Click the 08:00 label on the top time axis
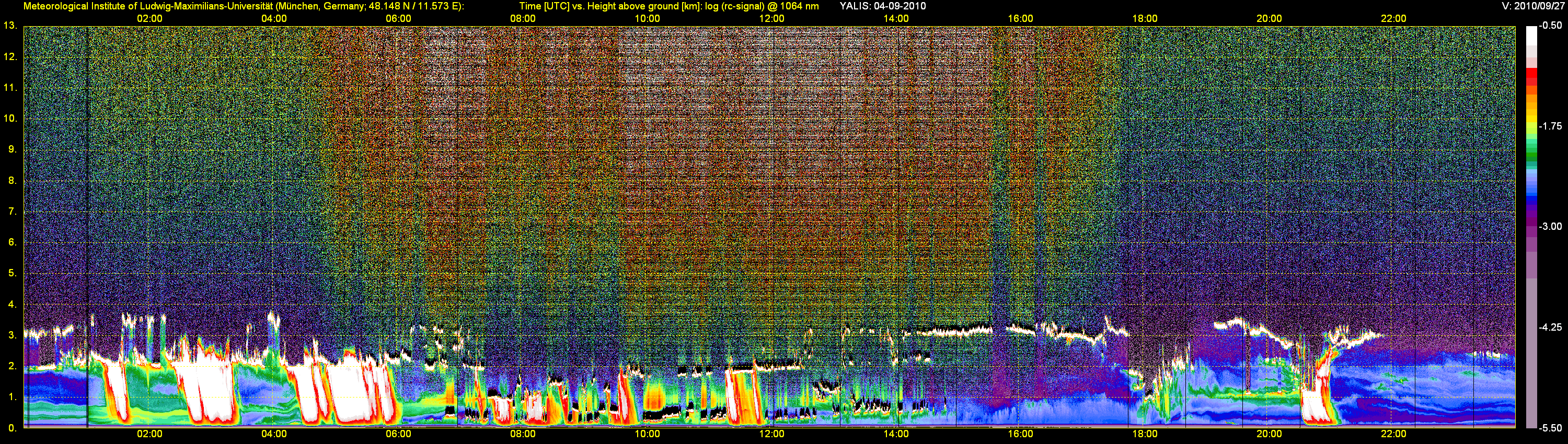This screenshot has height=444, width=1568. pos(523,19)
